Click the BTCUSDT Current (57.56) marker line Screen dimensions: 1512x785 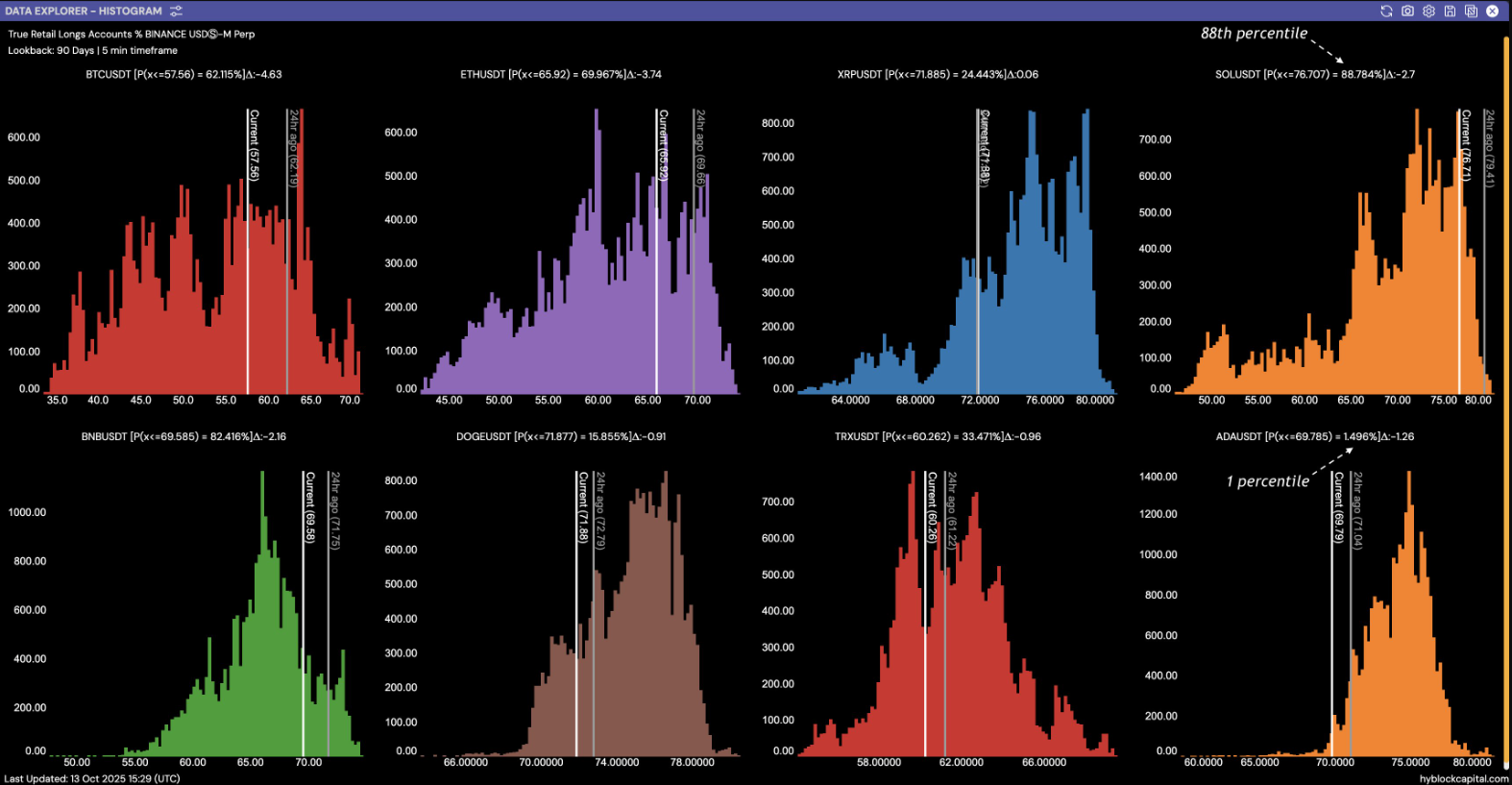248,252
